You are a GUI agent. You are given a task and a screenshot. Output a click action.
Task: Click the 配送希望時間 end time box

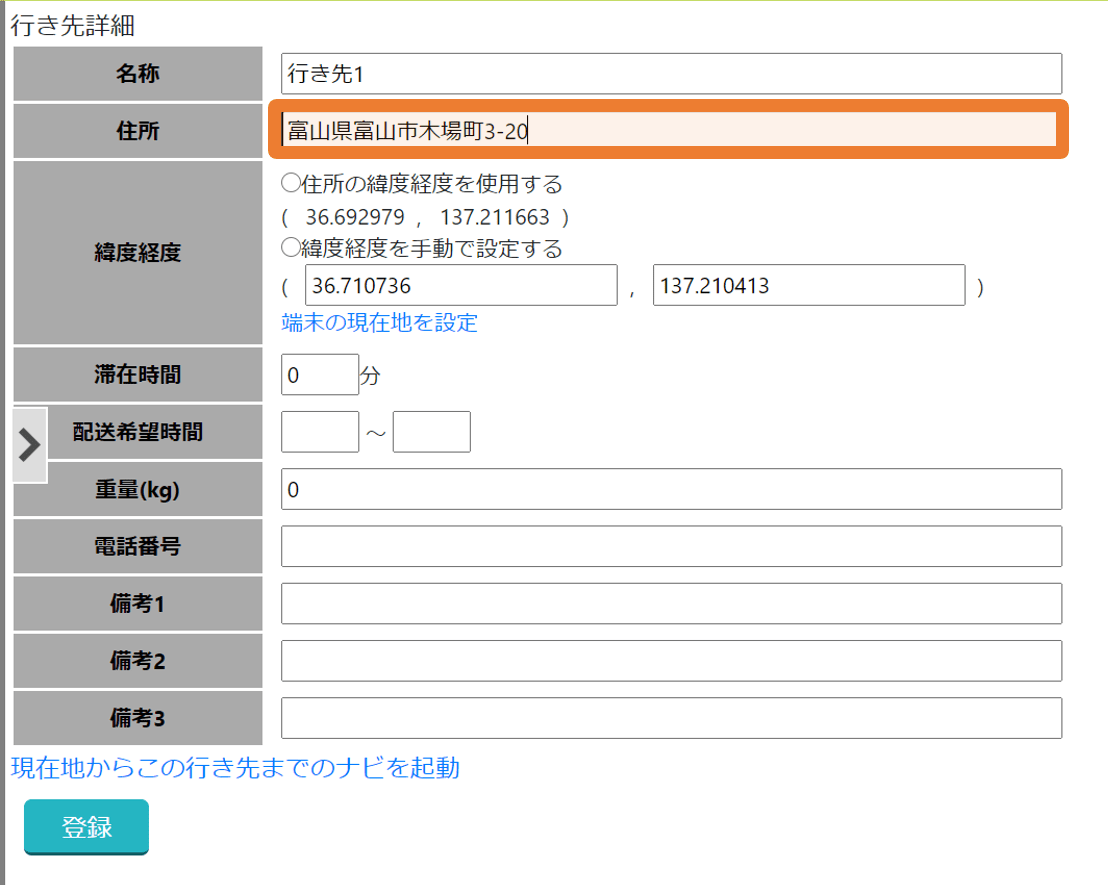tap(431, 432)
